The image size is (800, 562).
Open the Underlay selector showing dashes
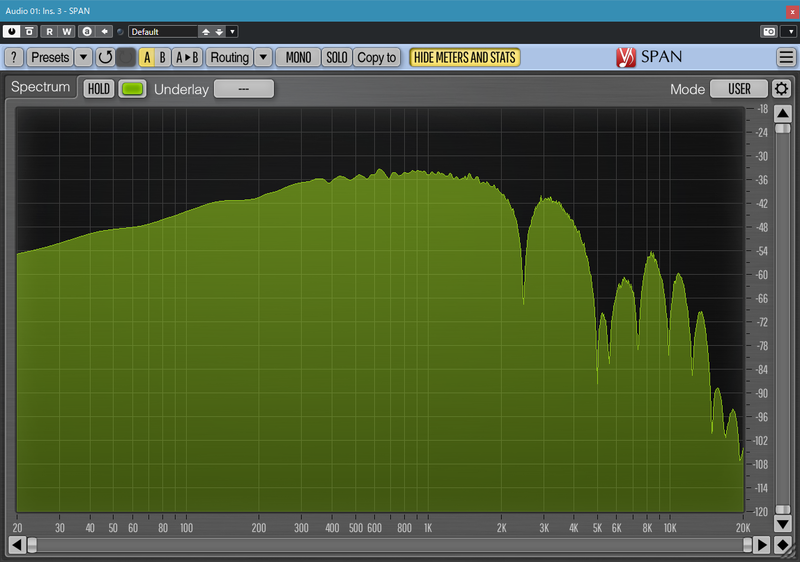(244, 89)
